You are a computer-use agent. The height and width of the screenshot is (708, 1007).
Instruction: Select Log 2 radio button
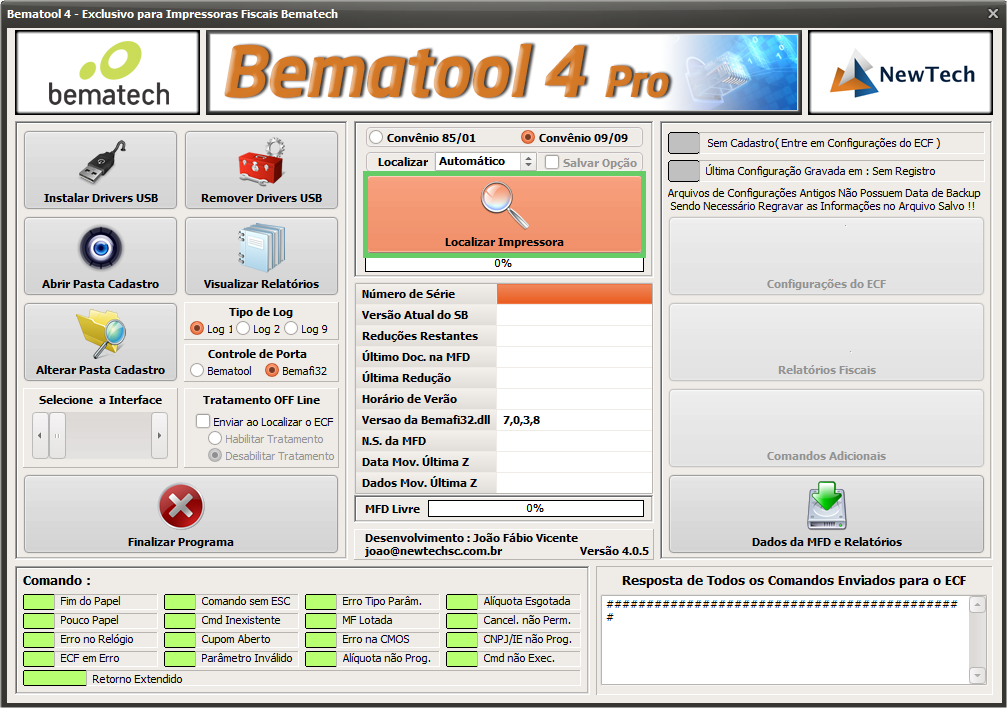pos(243,328)
